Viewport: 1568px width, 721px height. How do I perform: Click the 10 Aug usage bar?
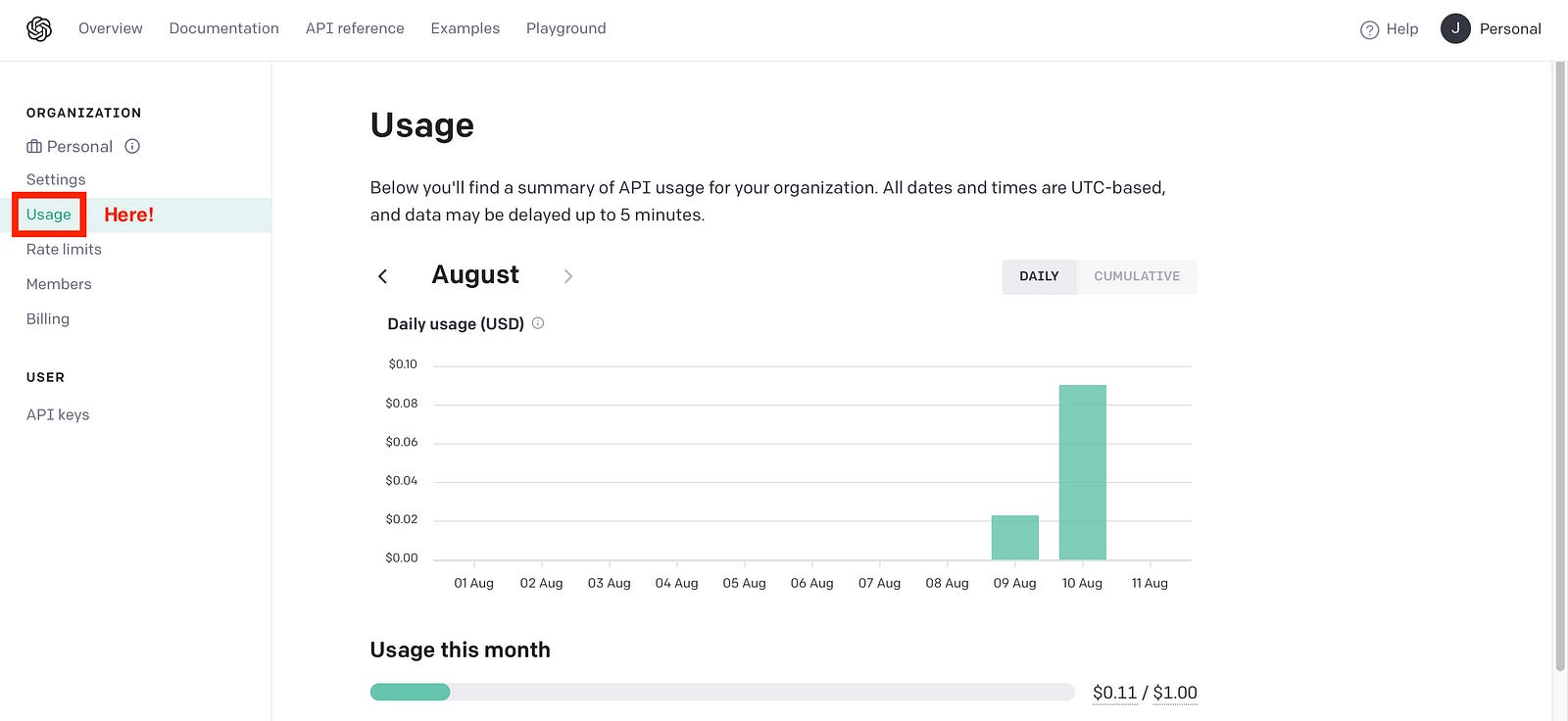click(x=1083, y=472)
